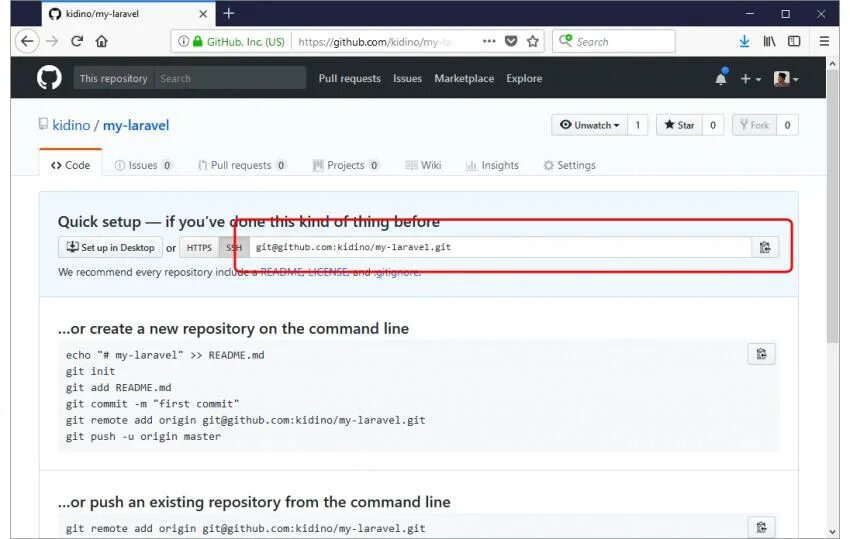This screenshot has width=850, height=539.
Task: Open the user avatar menu
Action: 785,79
